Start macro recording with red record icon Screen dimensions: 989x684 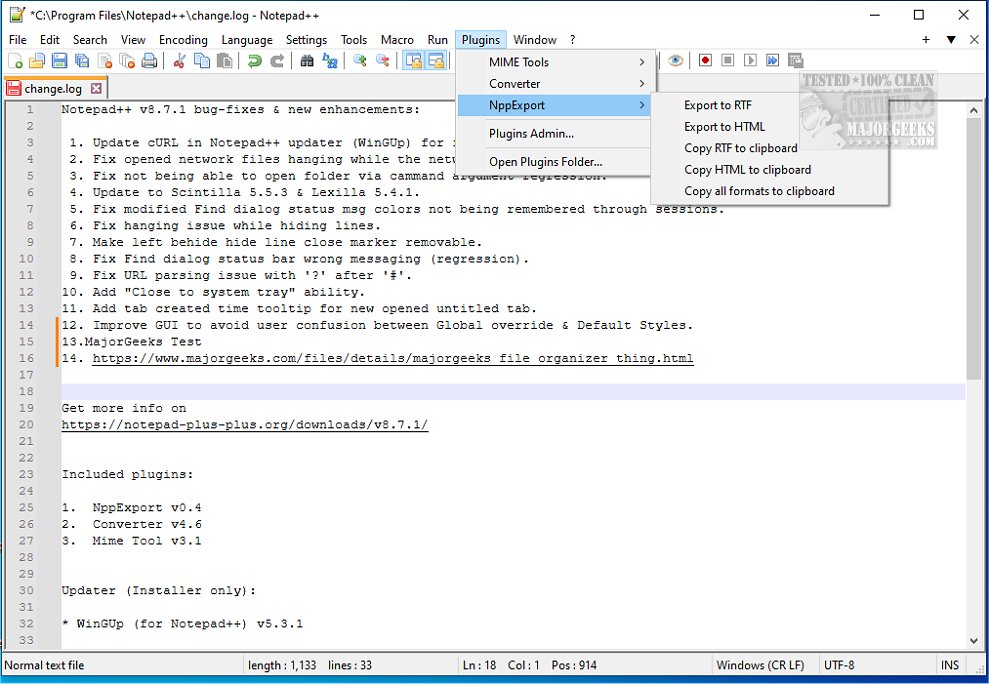(705, 61)
